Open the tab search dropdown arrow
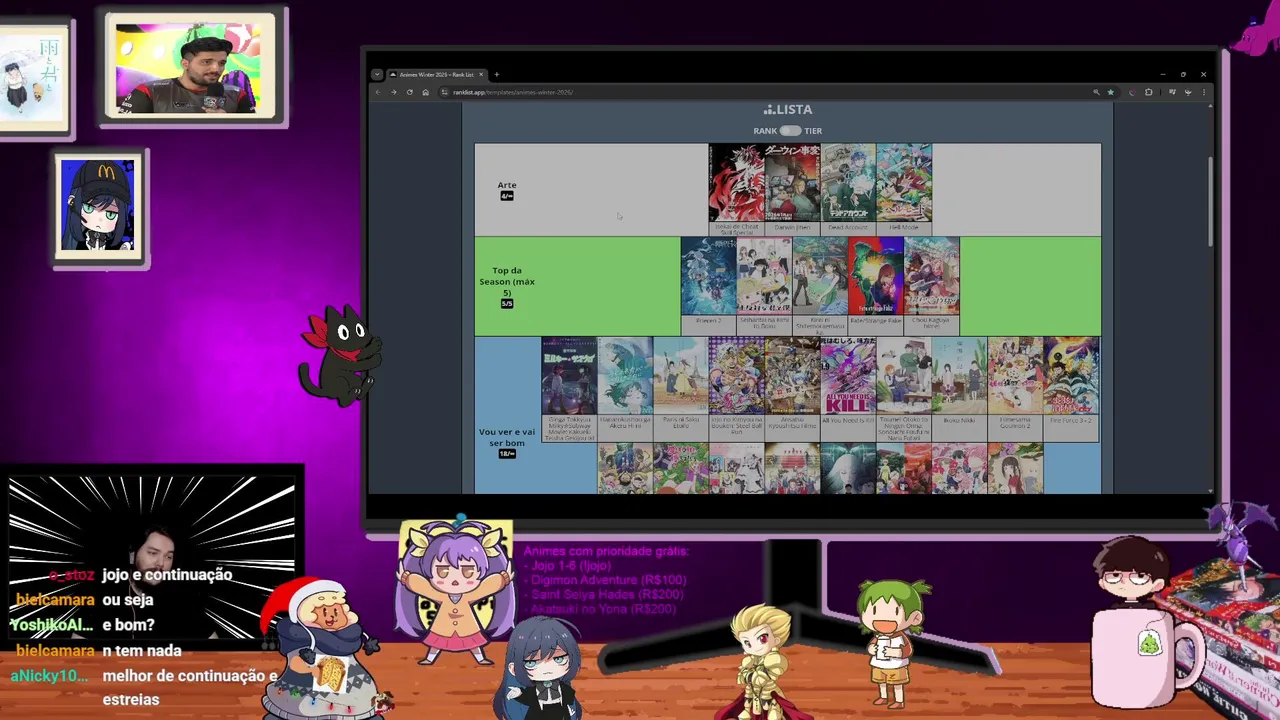Screen dimensions: 1280x720 pyautogui.click(x=376, y=74)
